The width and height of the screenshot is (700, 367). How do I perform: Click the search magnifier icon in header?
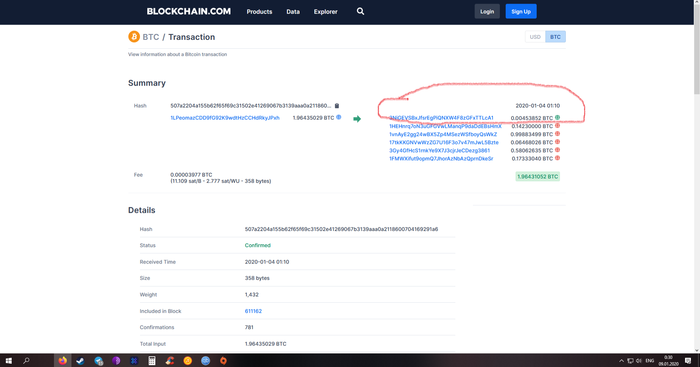360,12
